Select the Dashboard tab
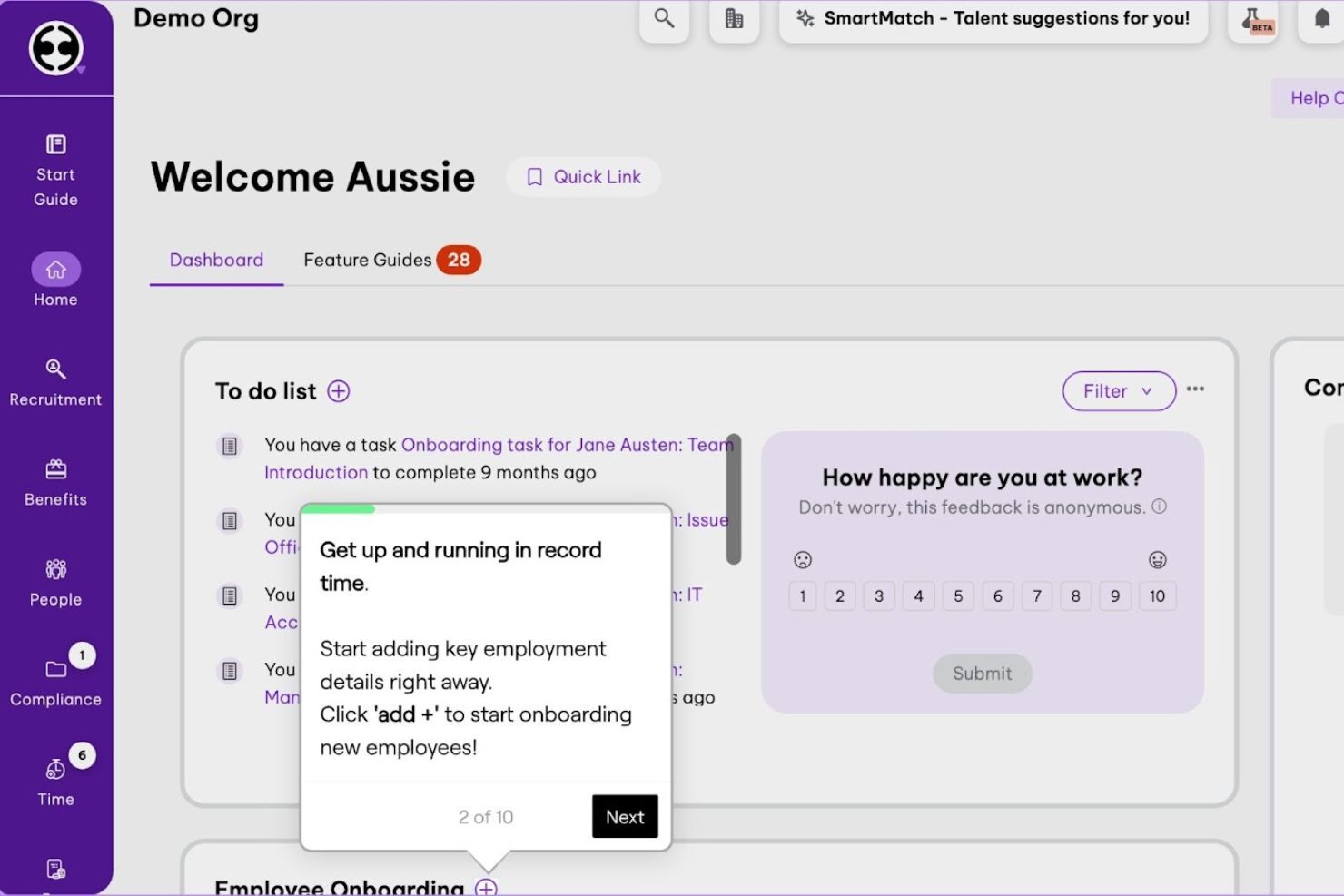Image resolution: width=1344 pixels, height=896 pixels. [215, 260]
